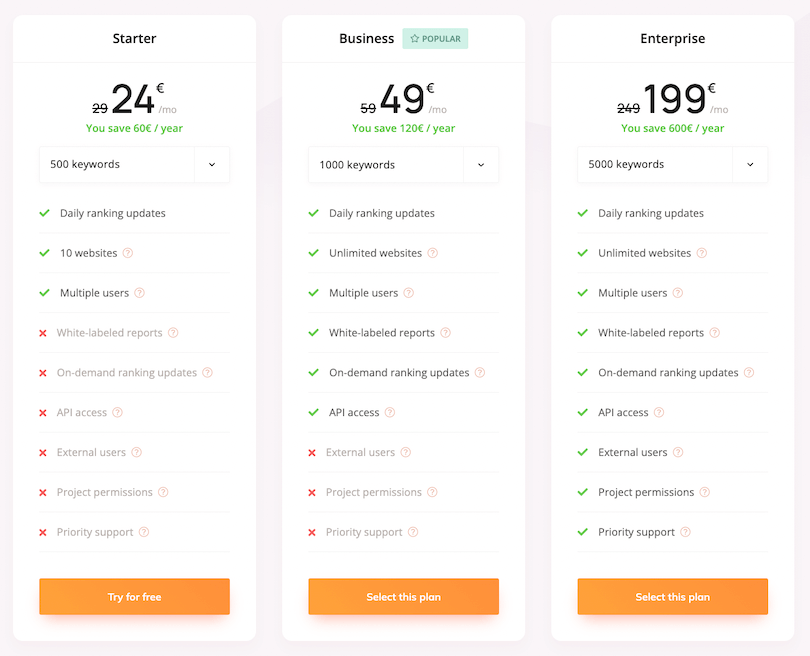Click the Starter plan title
Screen dimensions: 810x656
pyautogui.click(x=134, y=39)
